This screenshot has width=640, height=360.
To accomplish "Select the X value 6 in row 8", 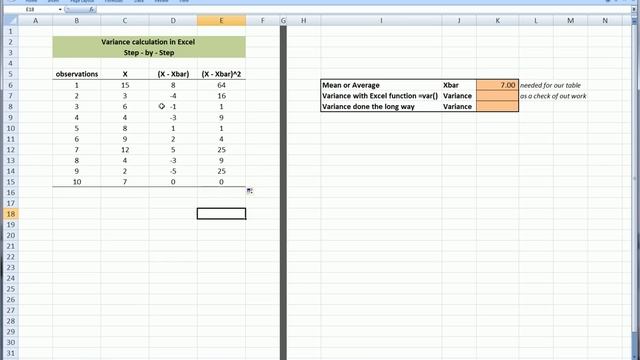I will 125,107.
